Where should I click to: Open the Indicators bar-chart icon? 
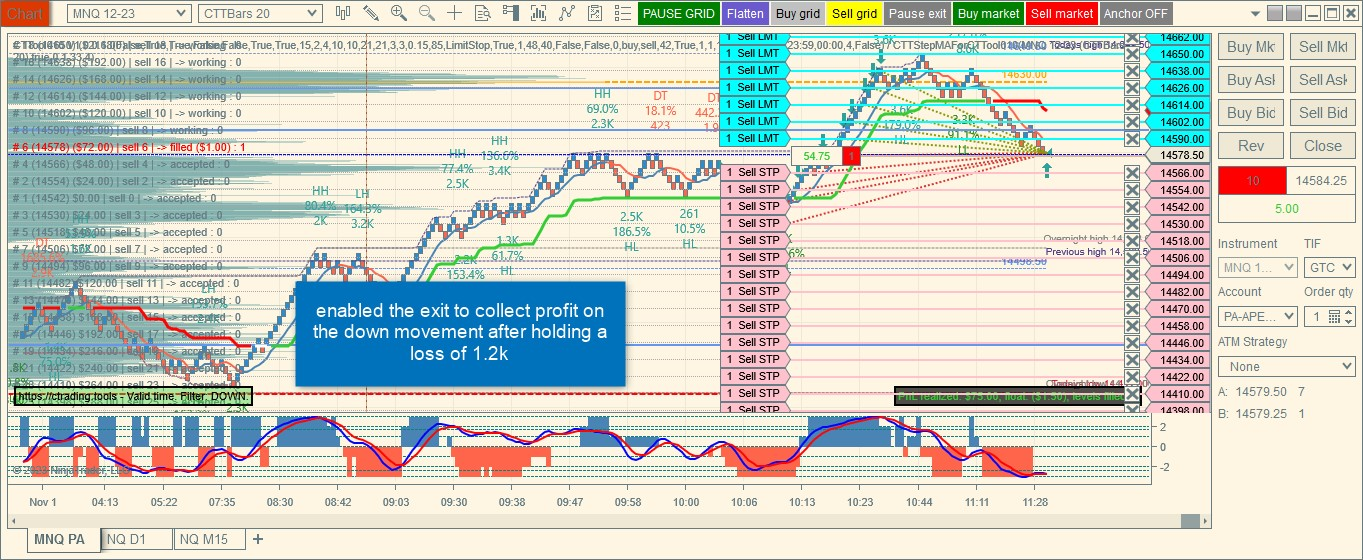[x=539, y=13]
